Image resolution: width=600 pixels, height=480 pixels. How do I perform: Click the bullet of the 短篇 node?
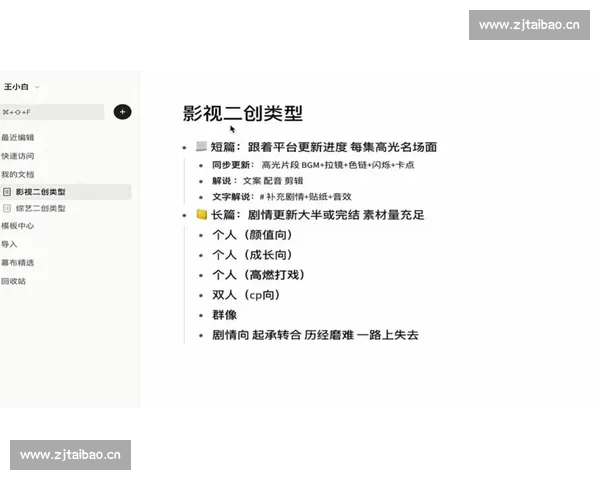184,147
